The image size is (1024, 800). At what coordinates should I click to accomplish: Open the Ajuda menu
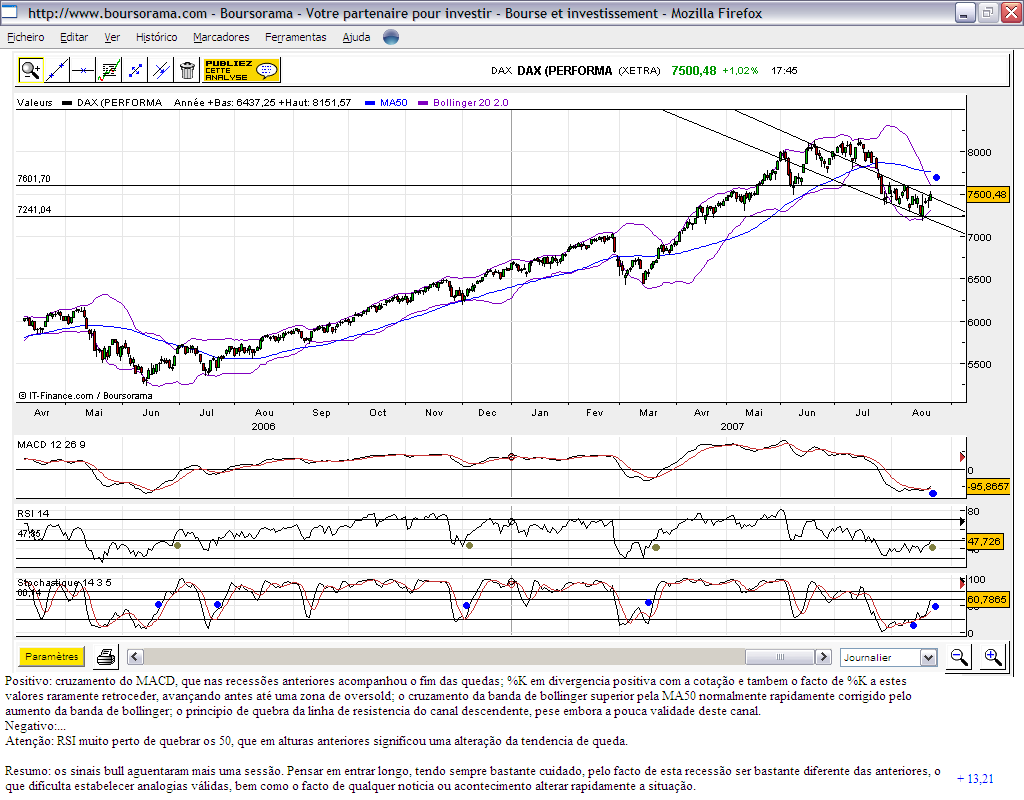pyautogui.click(x=357, y=37)
